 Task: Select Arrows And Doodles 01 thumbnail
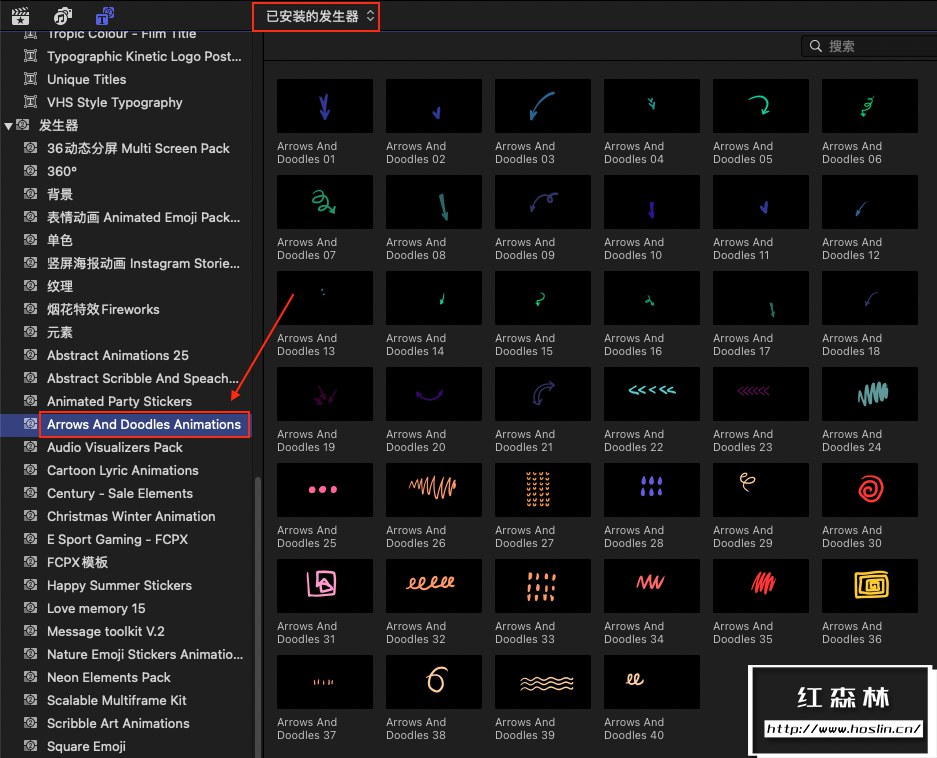(x=324, y=106)
